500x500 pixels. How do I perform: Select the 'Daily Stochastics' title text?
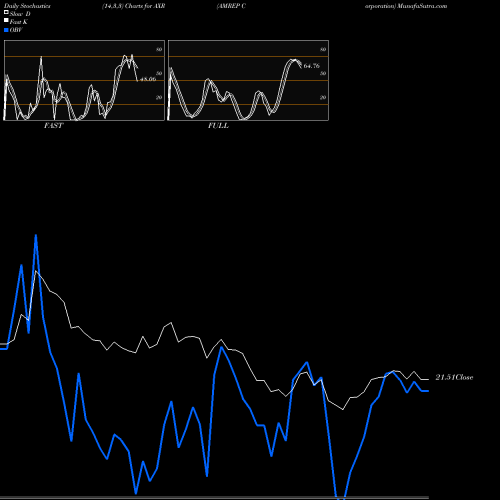27,6
